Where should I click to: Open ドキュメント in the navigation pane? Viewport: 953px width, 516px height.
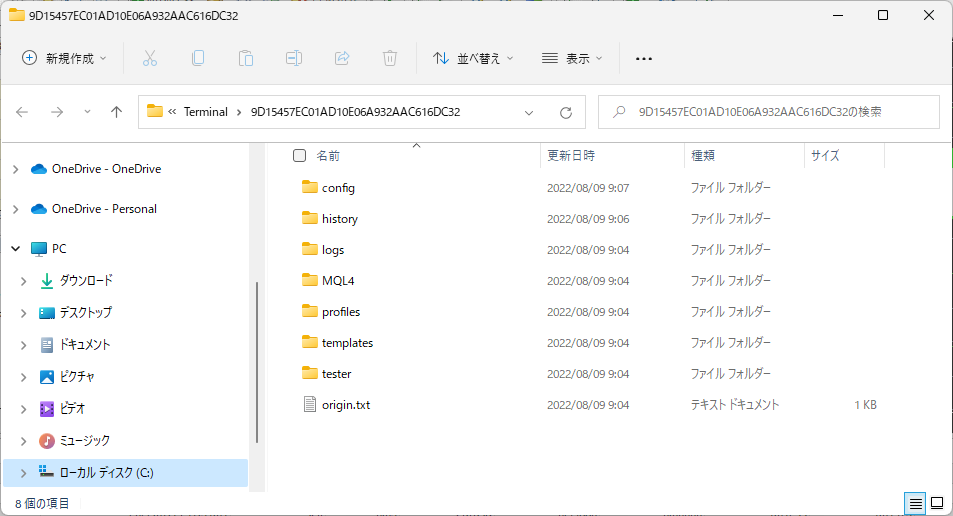[84, 345]
